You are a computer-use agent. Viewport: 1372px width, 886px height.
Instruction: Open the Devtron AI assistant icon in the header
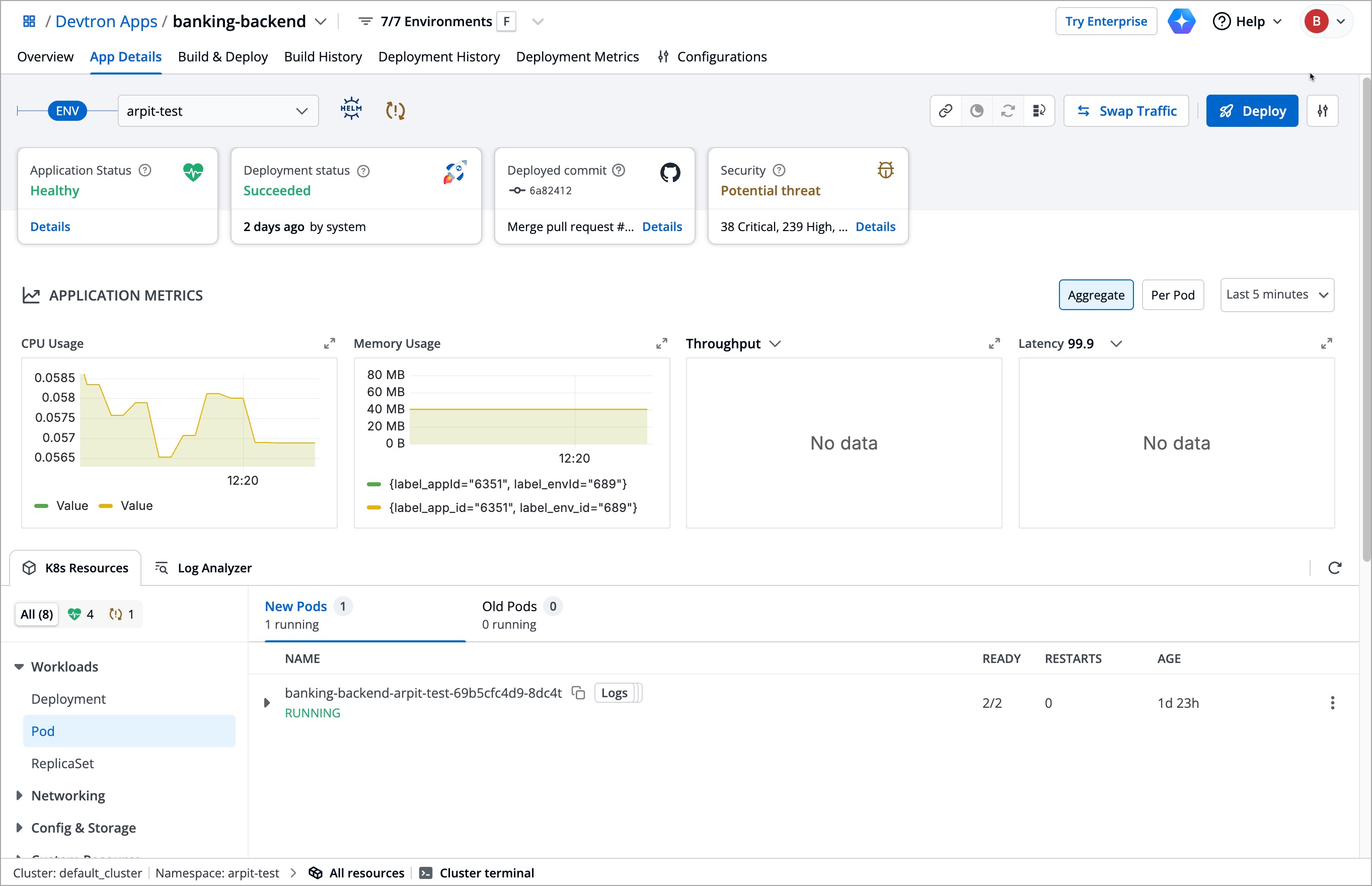coord(1182,21)
